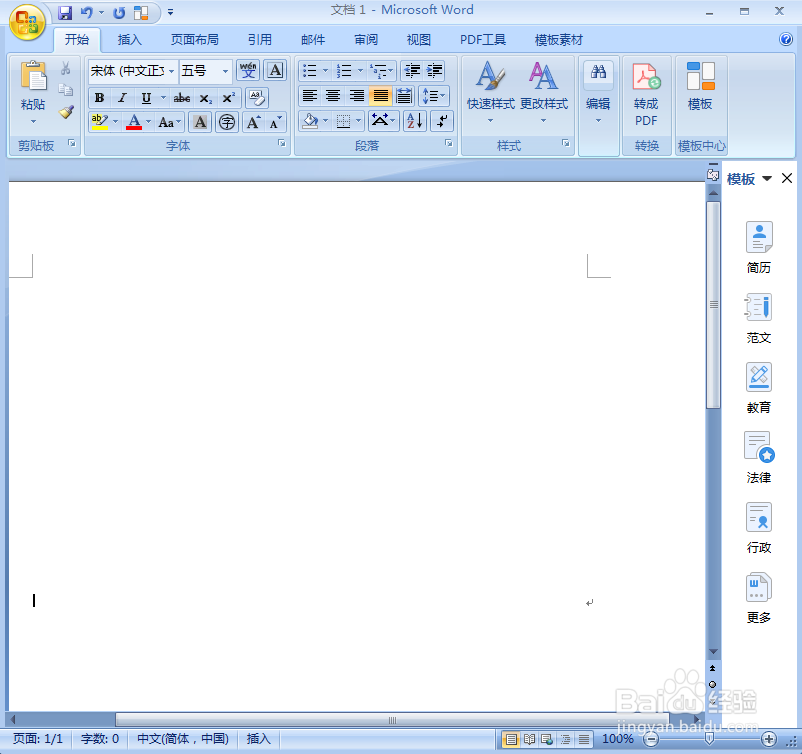Open 法律 legal templates in side panel

[x=759, y=458]
